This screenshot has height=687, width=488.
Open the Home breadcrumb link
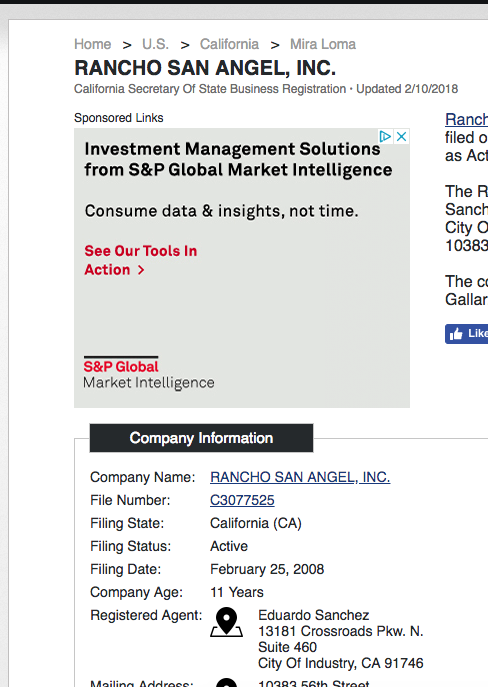click(x=92, y=44)
